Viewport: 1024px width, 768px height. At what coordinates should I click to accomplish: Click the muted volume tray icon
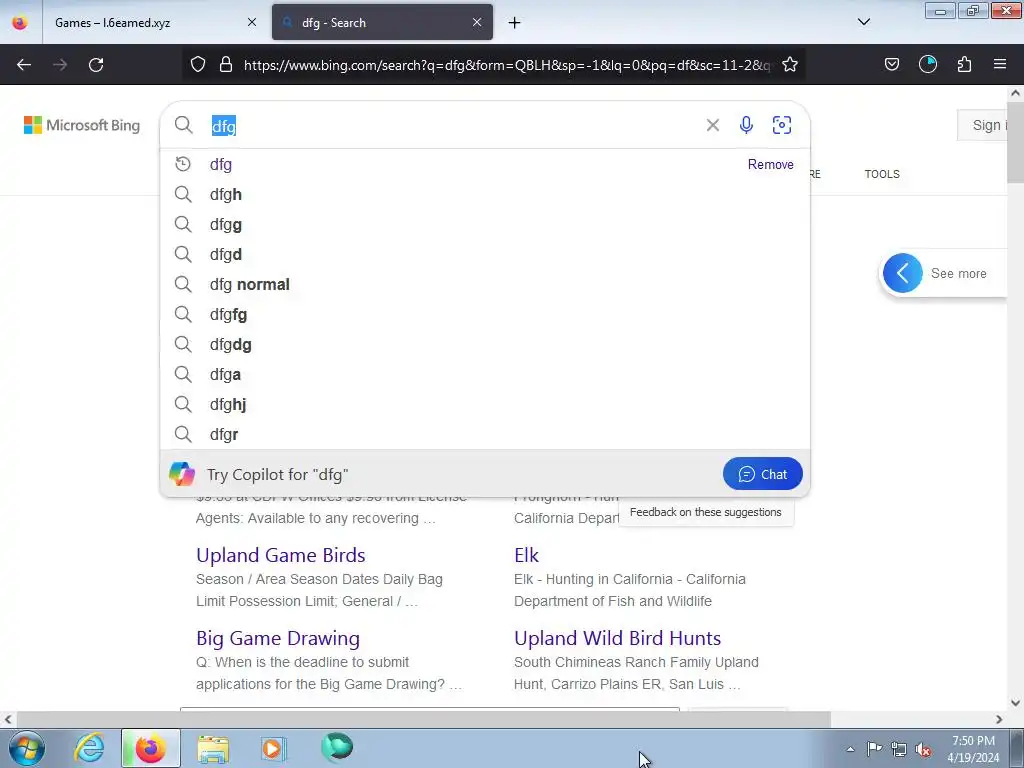click(x=923, y=750)
